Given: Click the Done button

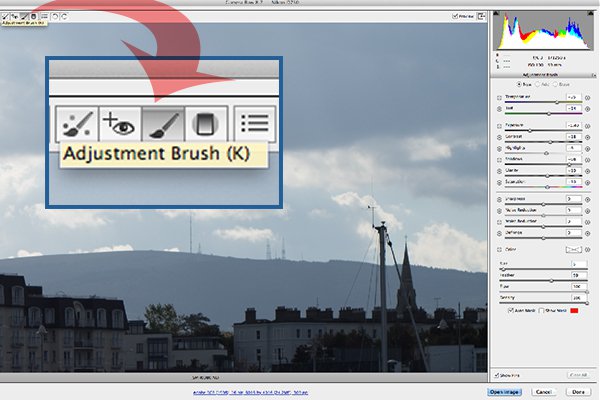Looking at the screenshot, I should 578,392.
